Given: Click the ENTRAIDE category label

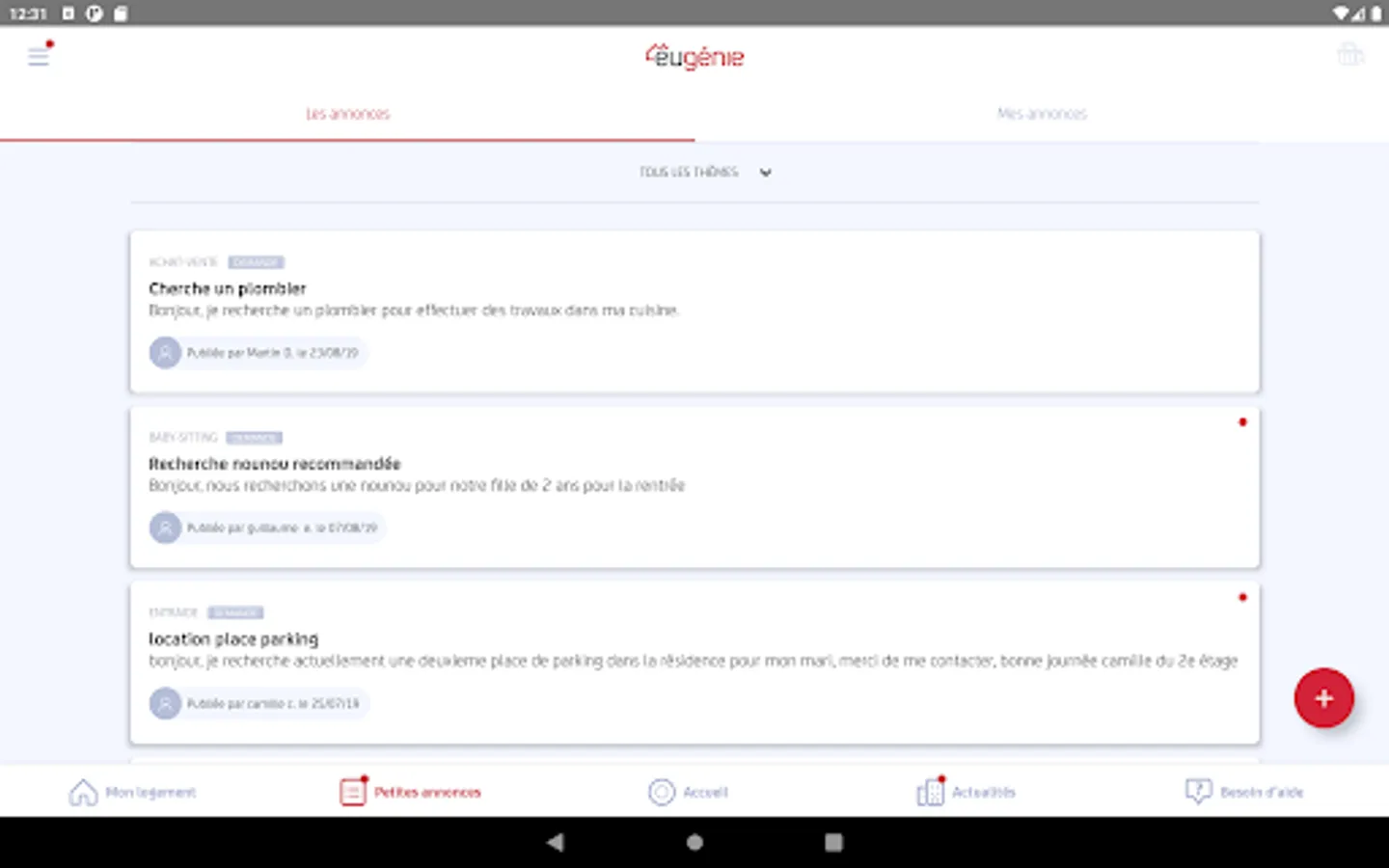Looking at the screenshot, I should pos(174,612).
